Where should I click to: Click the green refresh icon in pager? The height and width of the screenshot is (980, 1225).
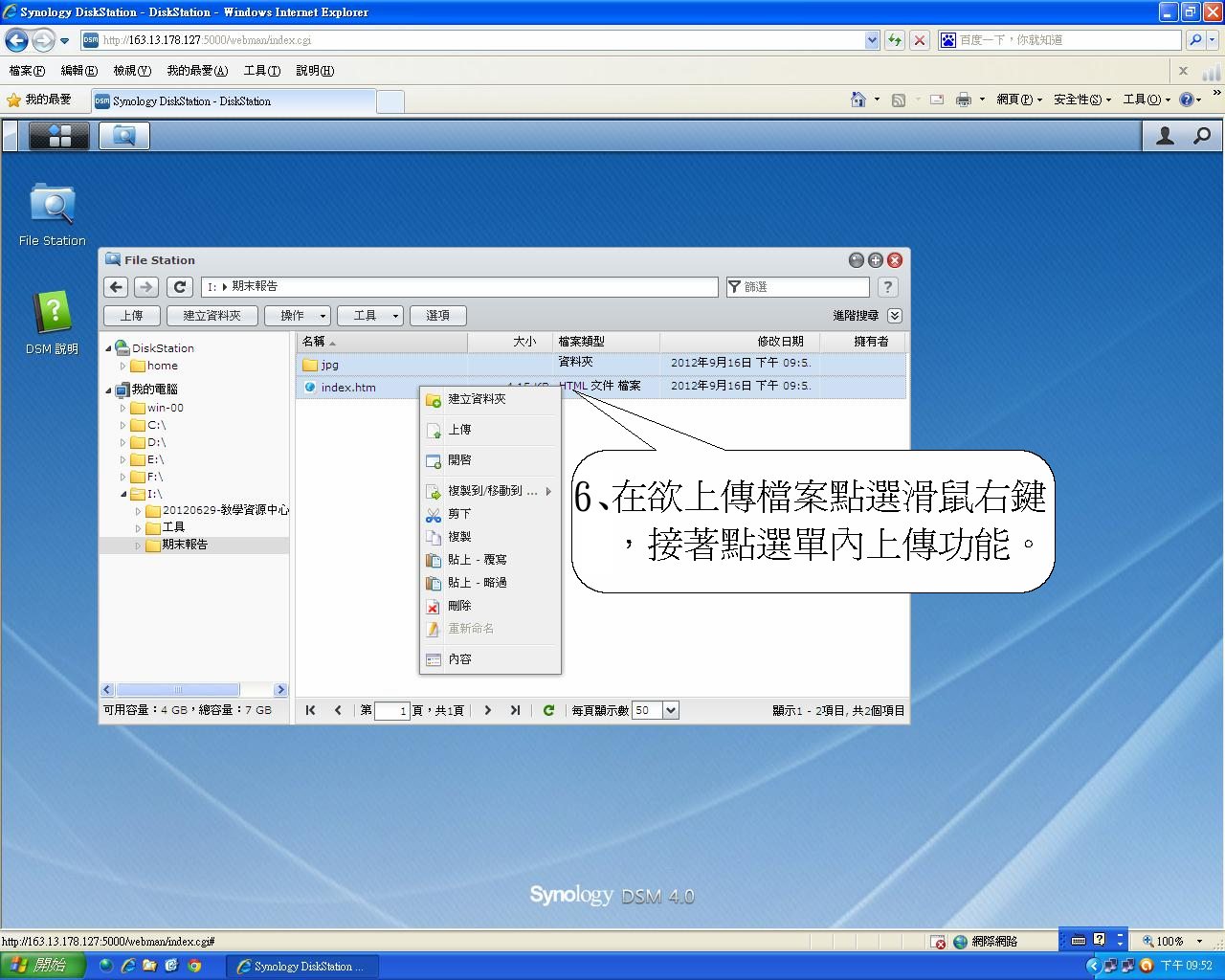tap(548, 710)
